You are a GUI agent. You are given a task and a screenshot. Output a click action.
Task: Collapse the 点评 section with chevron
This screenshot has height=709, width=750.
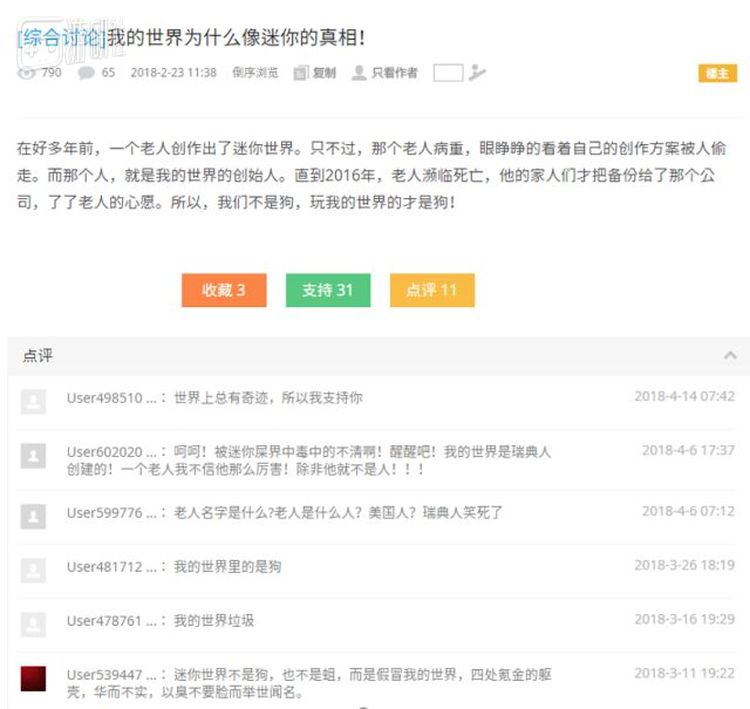click(730, 356)
